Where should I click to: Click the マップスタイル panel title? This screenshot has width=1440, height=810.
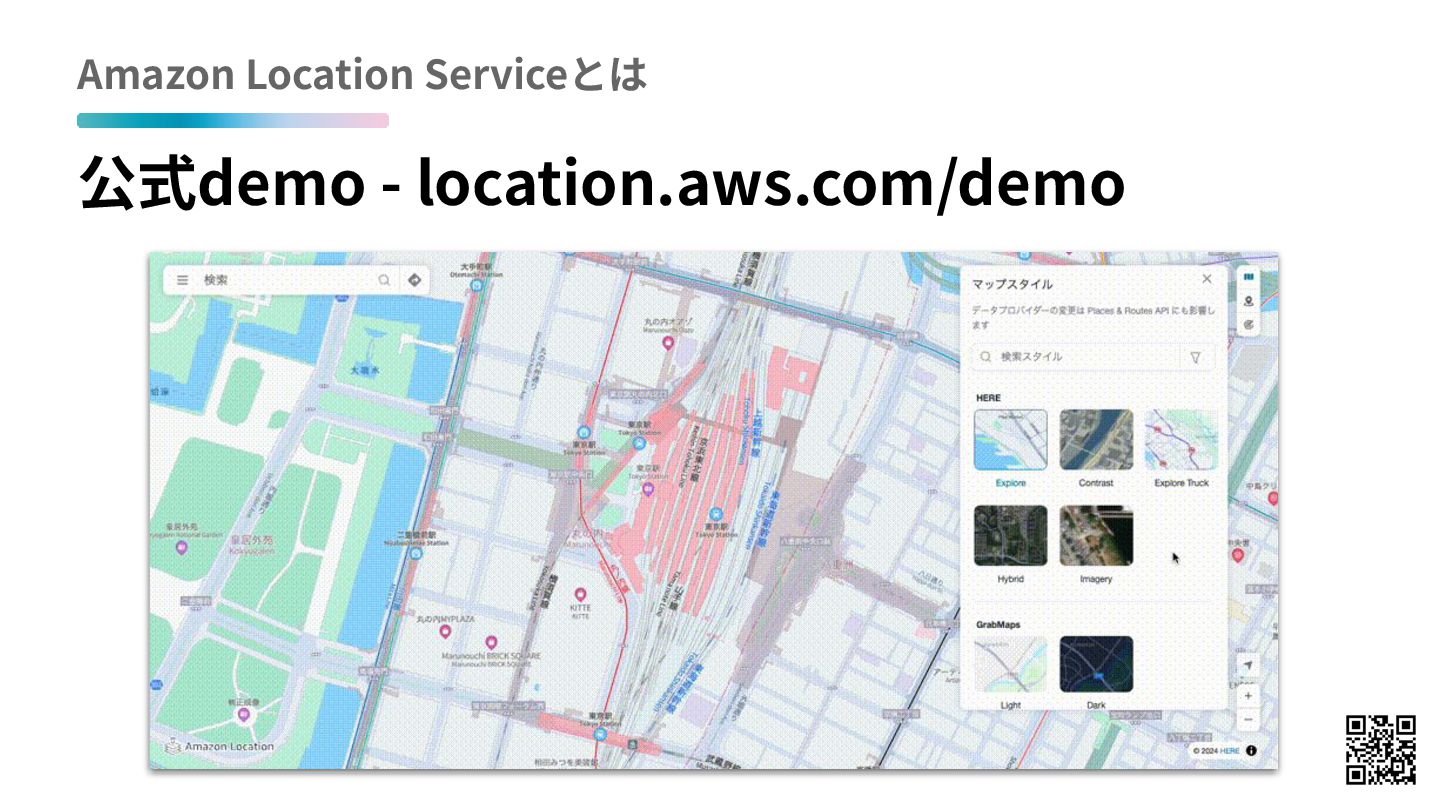point(1012,285)
